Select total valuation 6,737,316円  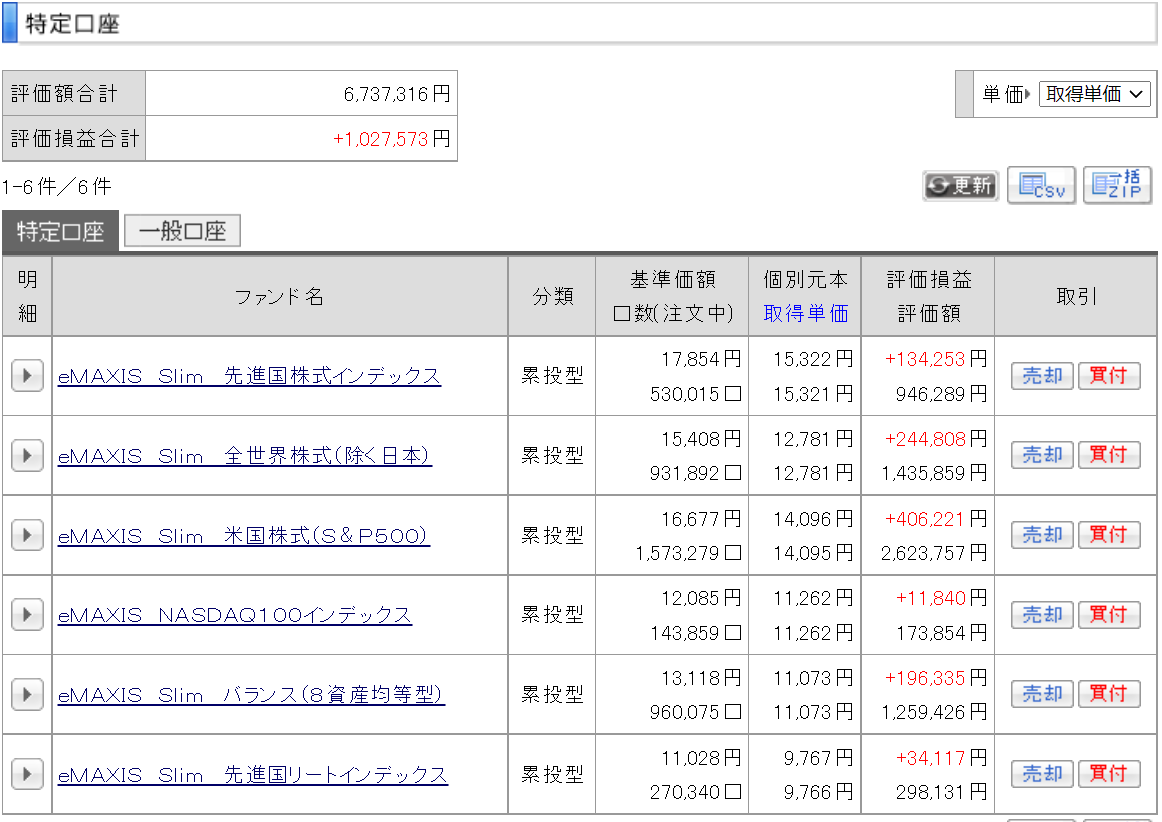397,94
